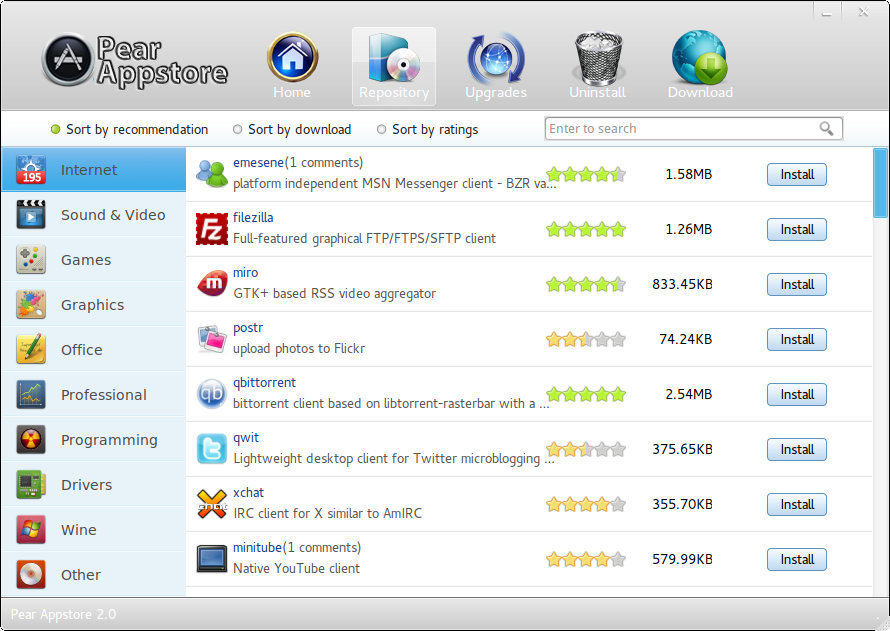
Task: Select the Wine category
Action: point(94,529)
